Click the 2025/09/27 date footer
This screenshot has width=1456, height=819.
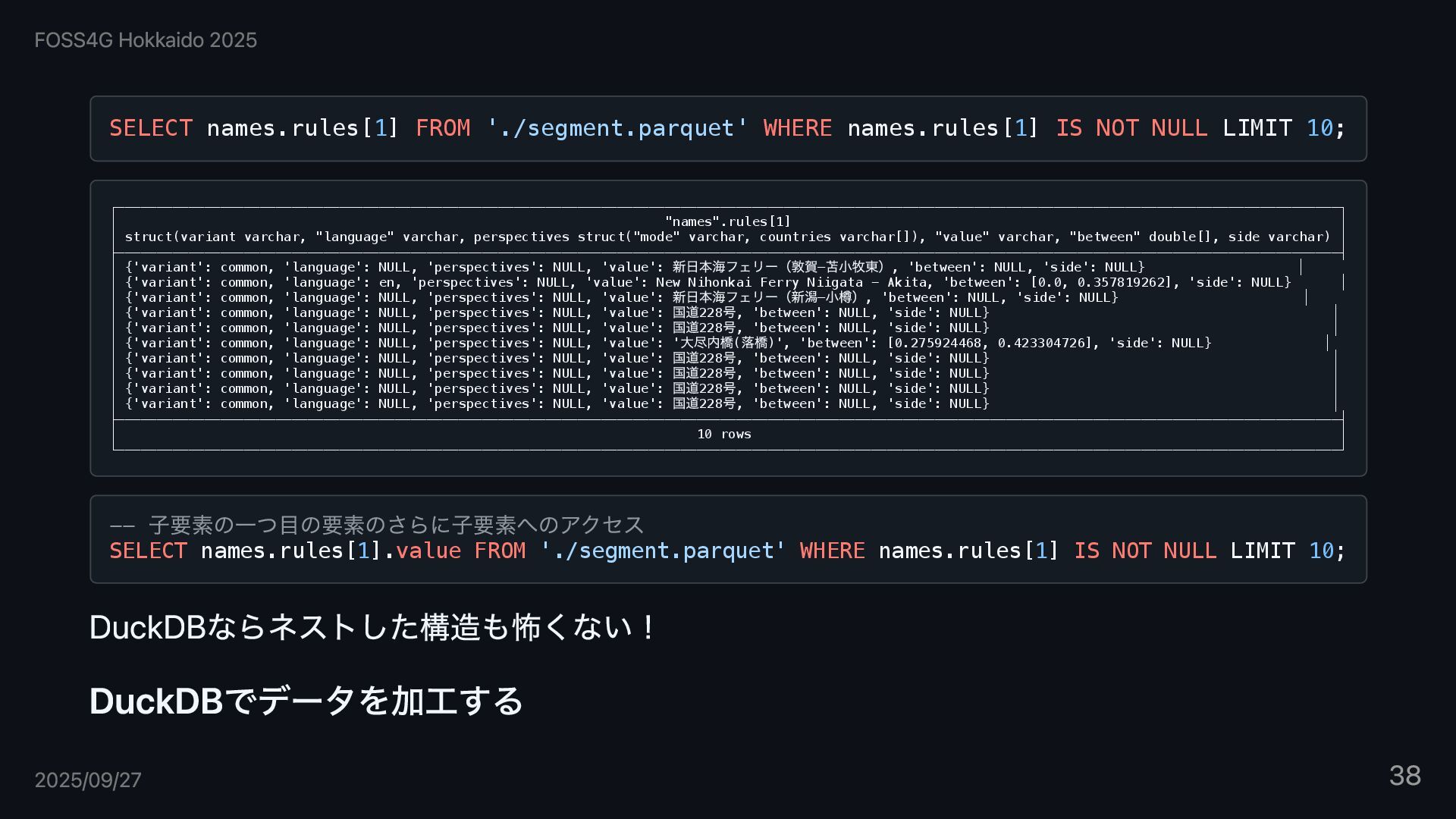88,780
